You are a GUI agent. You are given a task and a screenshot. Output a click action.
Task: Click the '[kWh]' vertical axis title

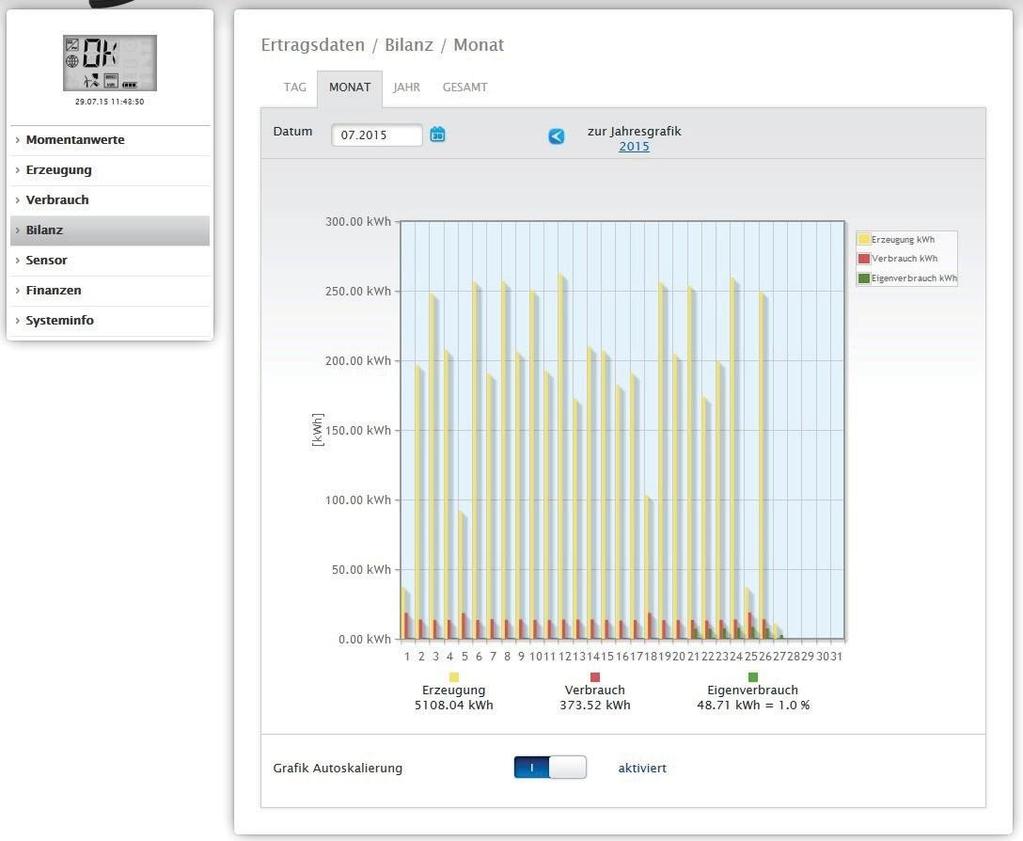[318, 430]
